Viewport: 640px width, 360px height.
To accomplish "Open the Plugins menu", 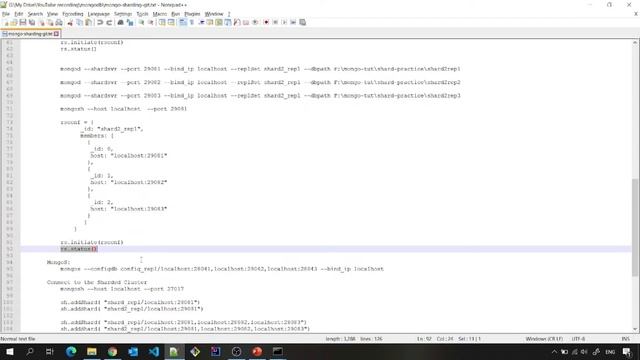I will pyautogui.click(x=192, y=14).
